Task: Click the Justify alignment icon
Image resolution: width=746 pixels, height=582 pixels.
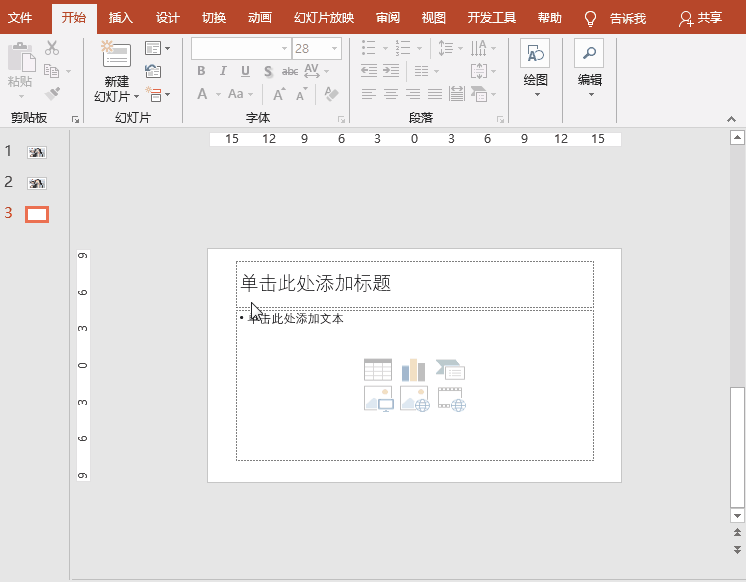Action: click(435, 94)
